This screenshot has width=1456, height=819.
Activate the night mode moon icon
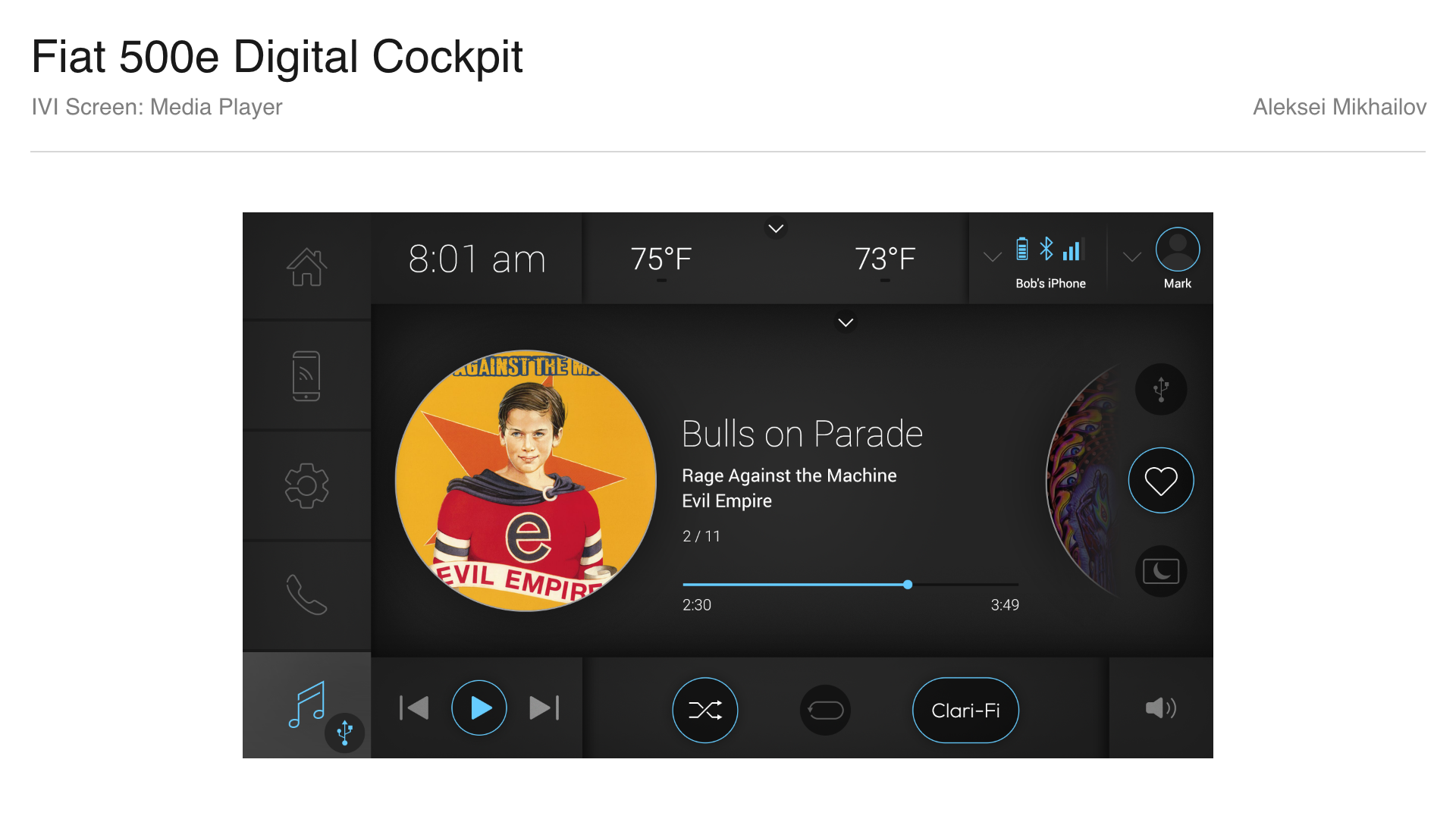(1161, 571)
